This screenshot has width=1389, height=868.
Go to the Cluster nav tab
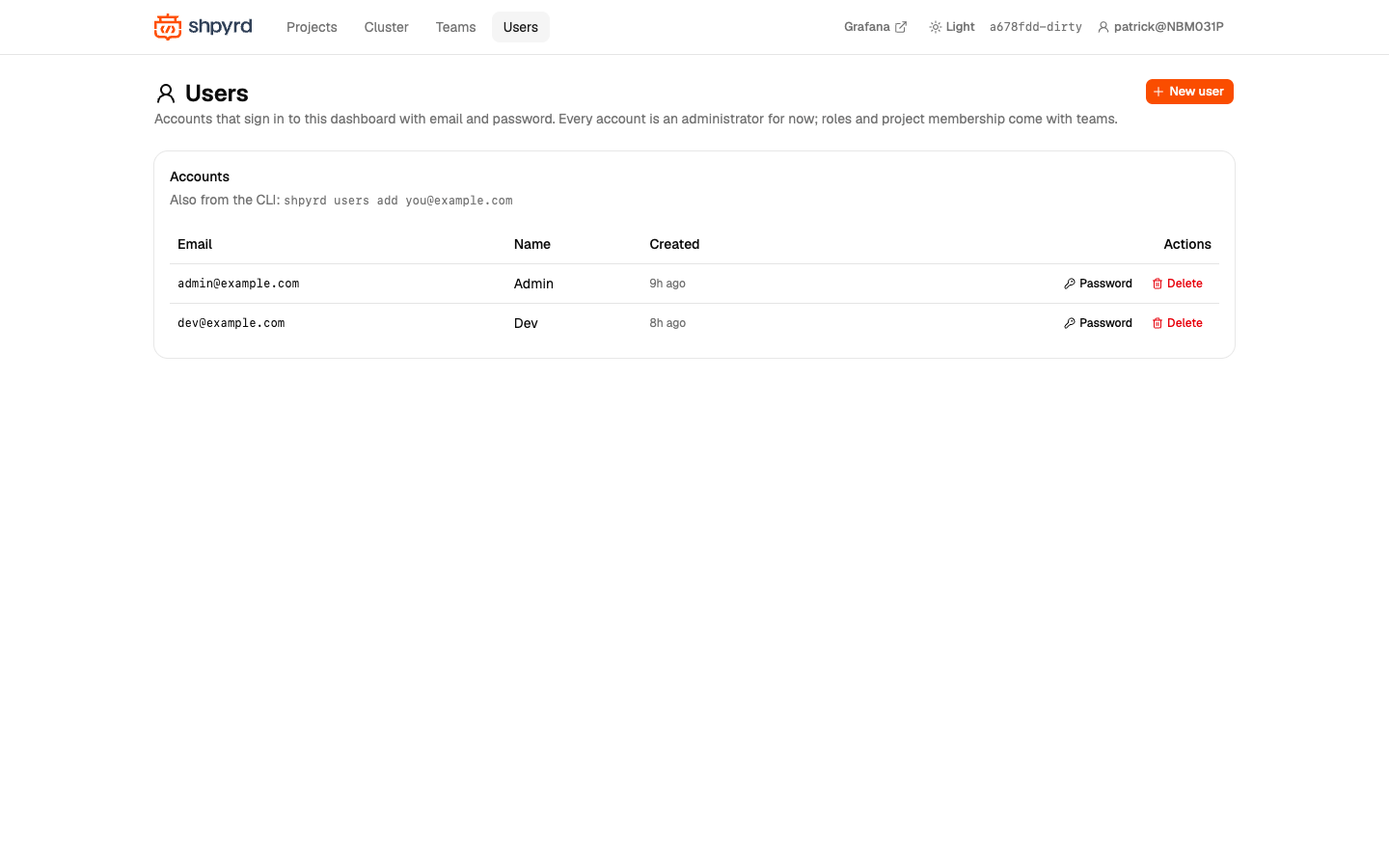386,27
